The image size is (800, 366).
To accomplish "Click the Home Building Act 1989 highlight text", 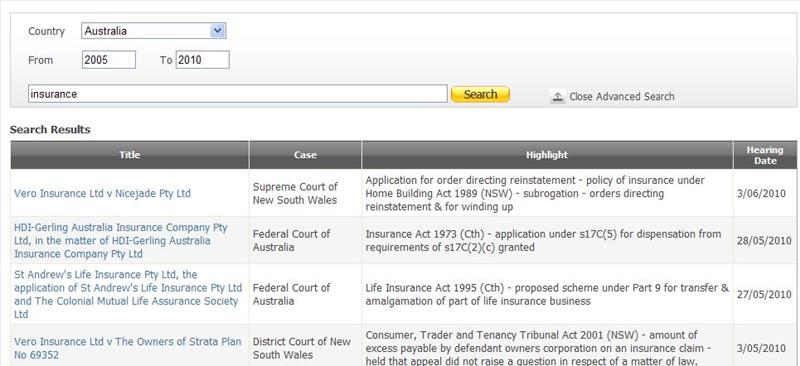I will (x=535, y=193).
